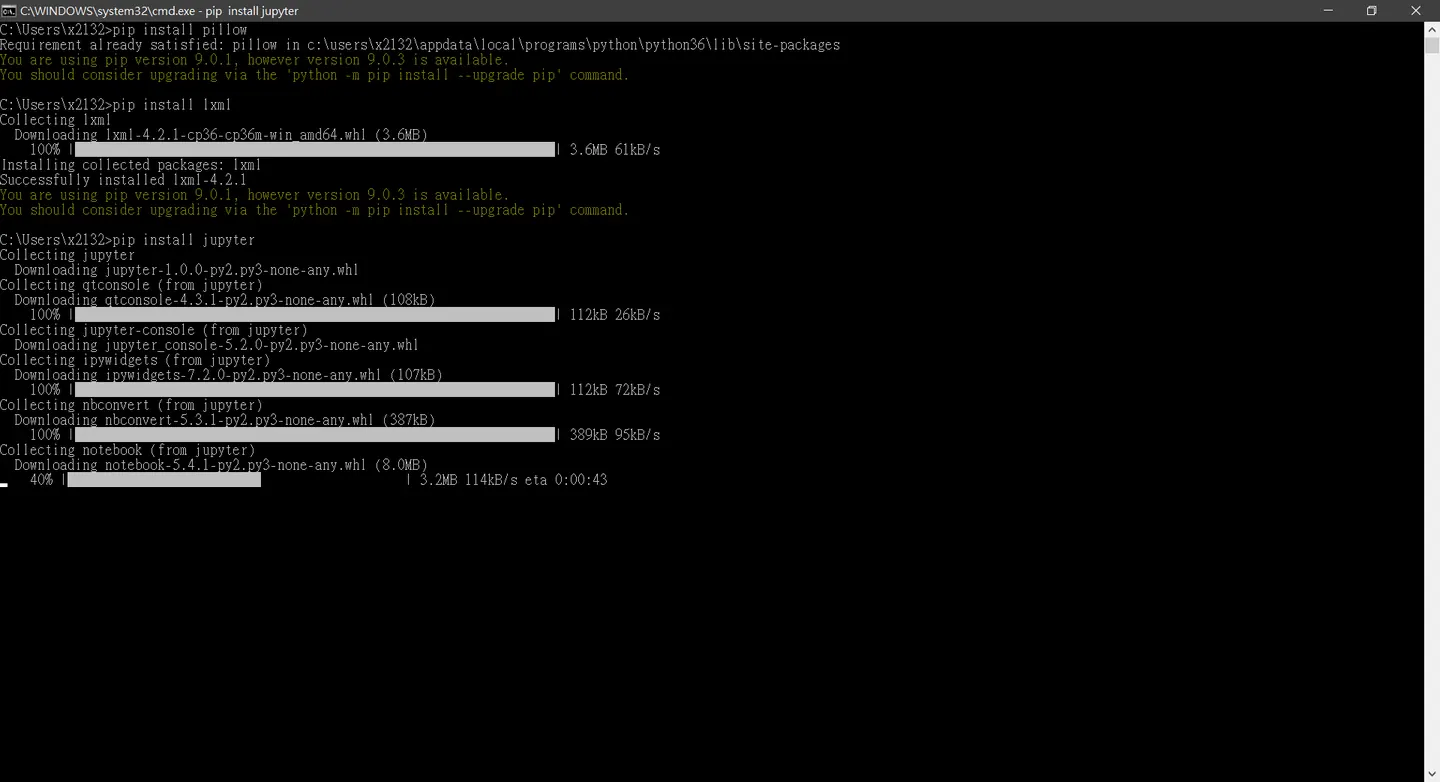Screen dimensions: 1440x782
Task: Minimize the command prompt window
Action: pyautogui.click(x=1328, y=10)
